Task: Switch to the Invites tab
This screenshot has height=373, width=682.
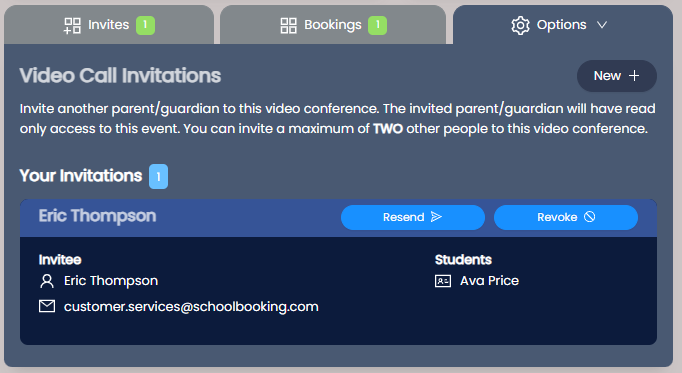Action: click(x=109, y=25)
